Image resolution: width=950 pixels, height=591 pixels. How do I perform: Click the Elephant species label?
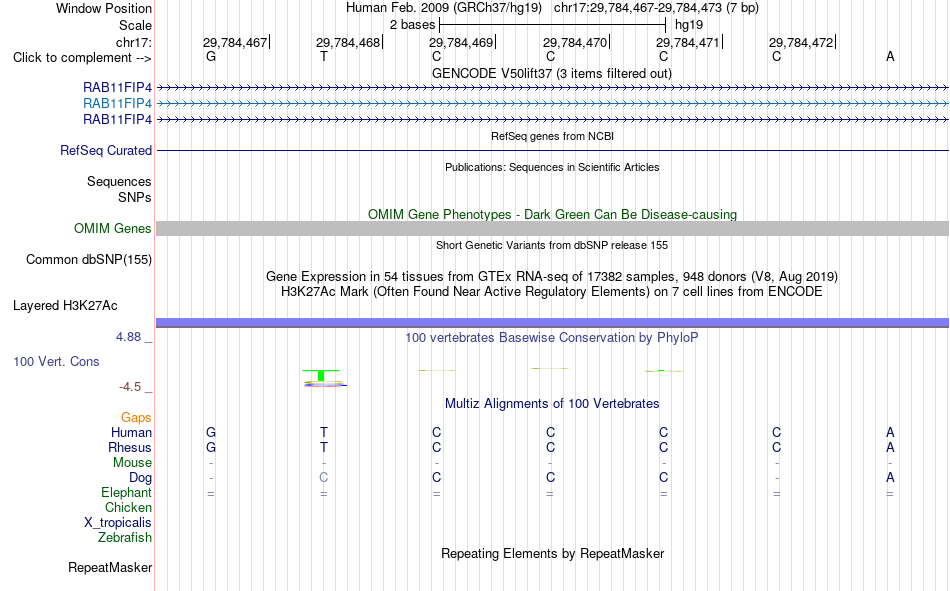pos(127,493)
